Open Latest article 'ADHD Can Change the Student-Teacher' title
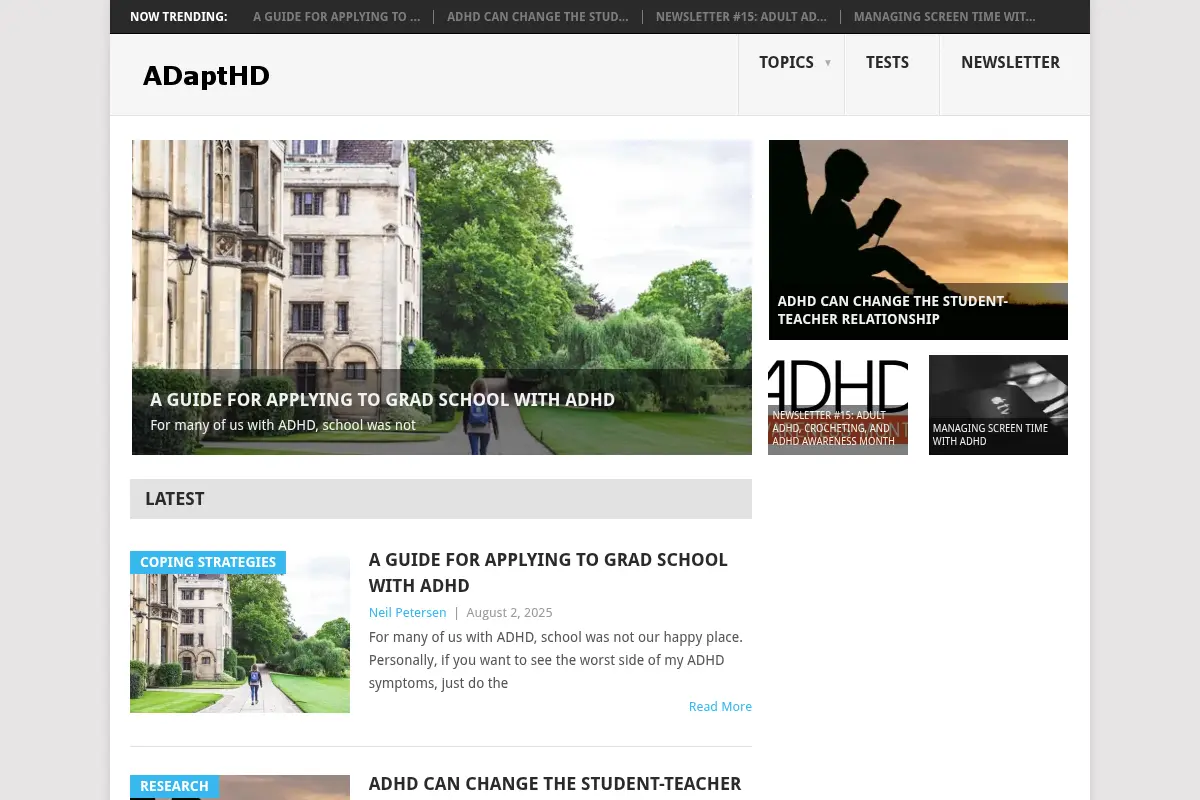 (555, 784)
